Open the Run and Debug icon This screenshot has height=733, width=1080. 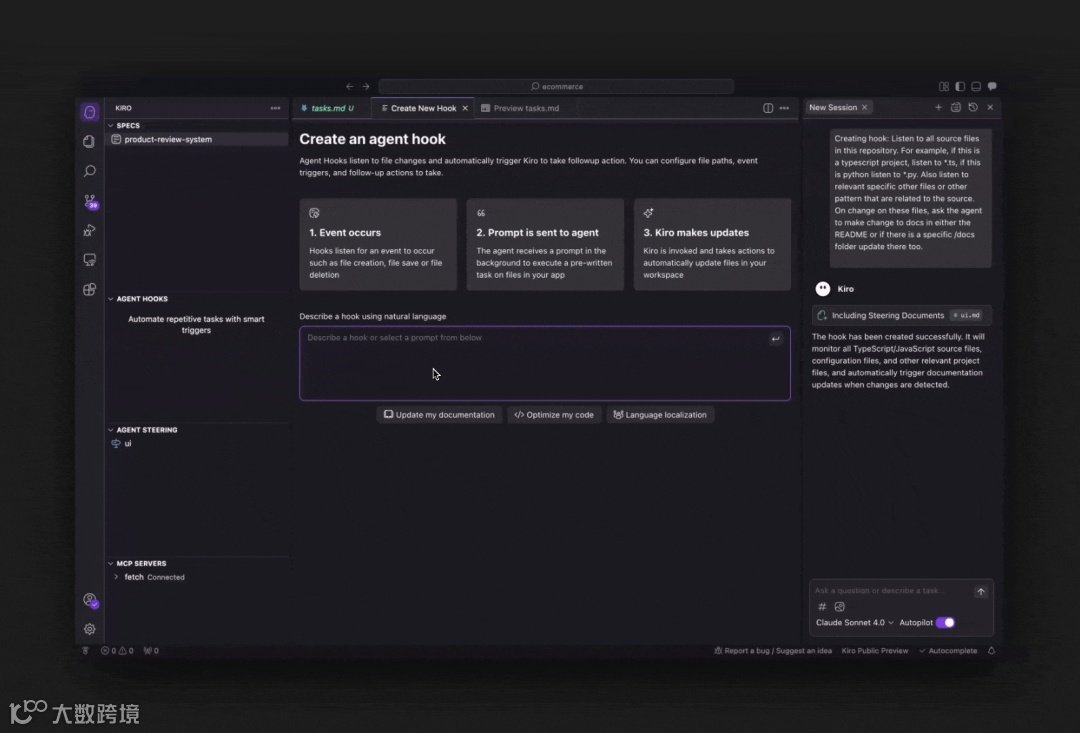pos(90,230)
